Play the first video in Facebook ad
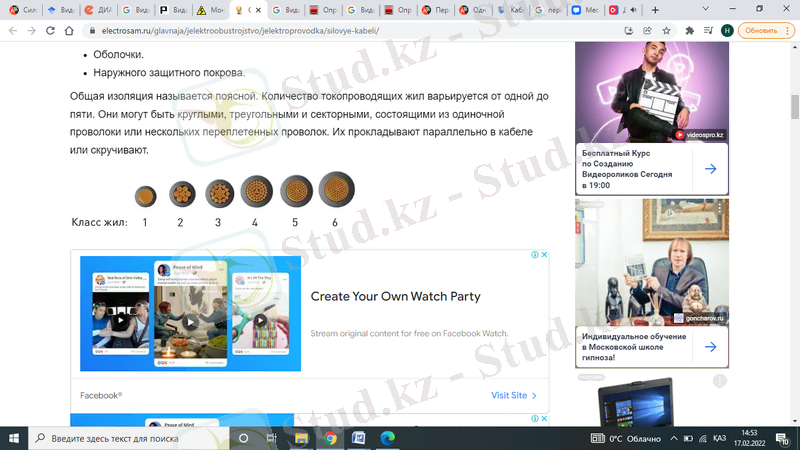The height and width of the screenshot is (450, 800). (x=120, y=320)
